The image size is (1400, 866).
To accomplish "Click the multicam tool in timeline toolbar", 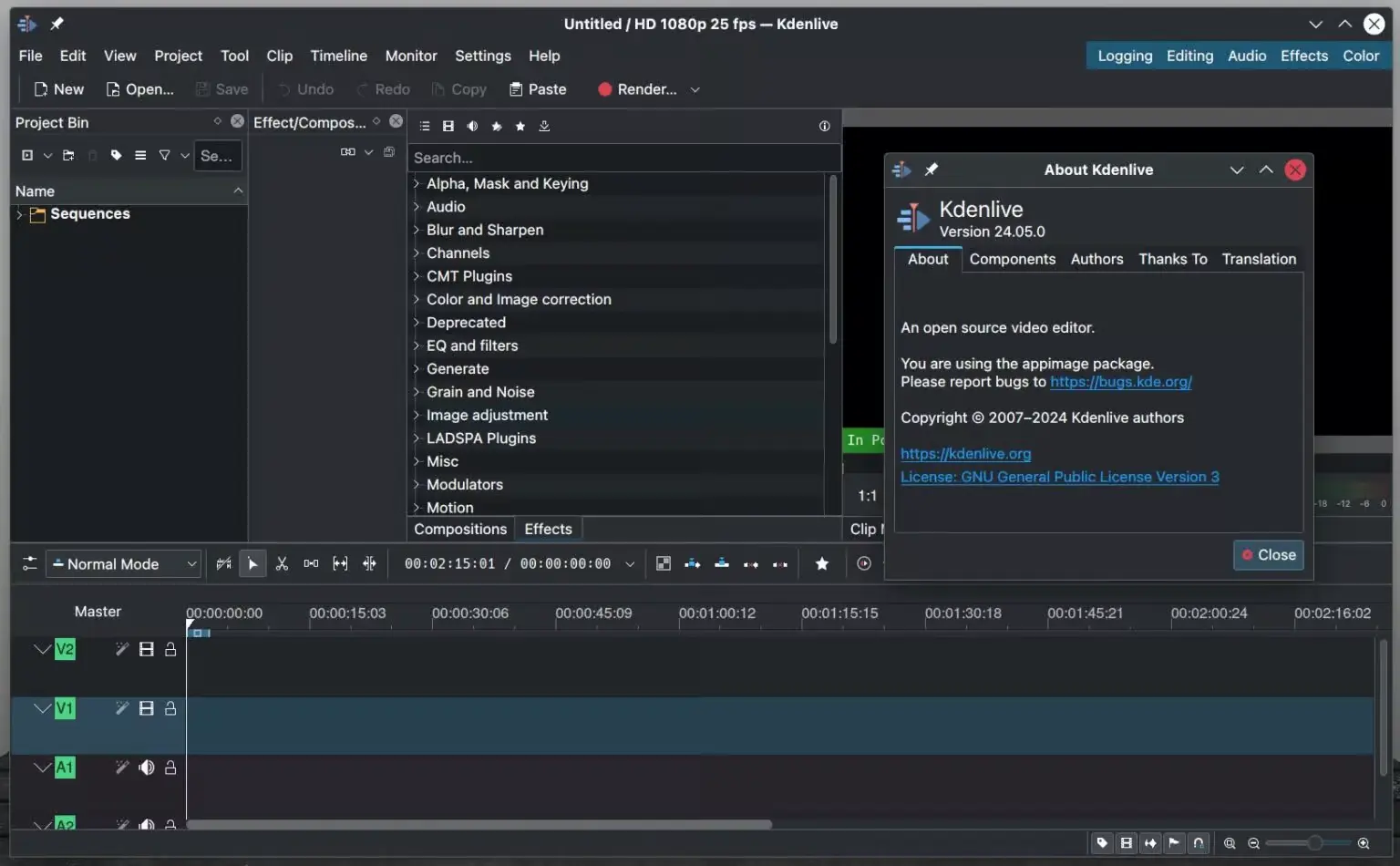I will point(369,564).
